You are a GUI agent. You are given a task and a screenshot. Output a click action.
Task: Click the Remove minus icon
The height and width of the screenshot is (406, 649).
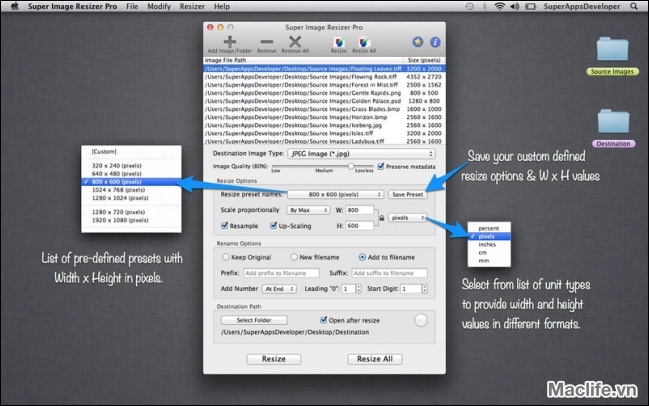point(267,42)
